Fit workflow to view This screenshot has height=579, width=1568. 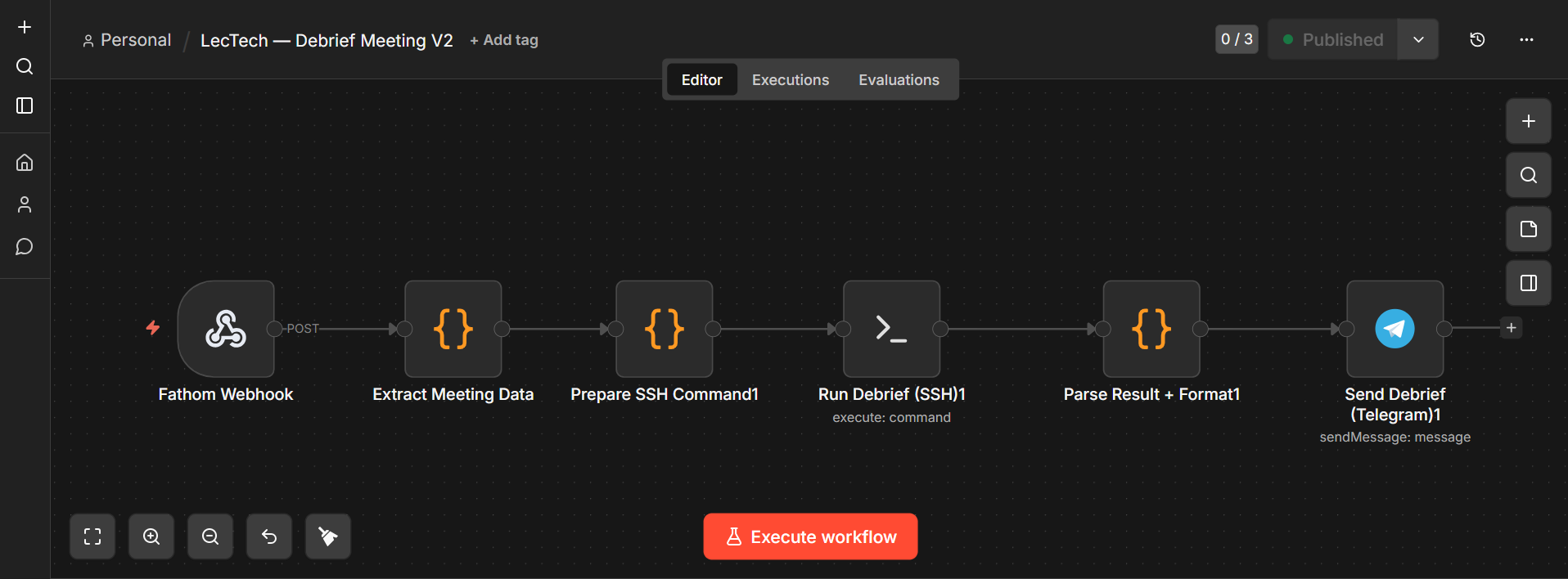tap(92, 536)
